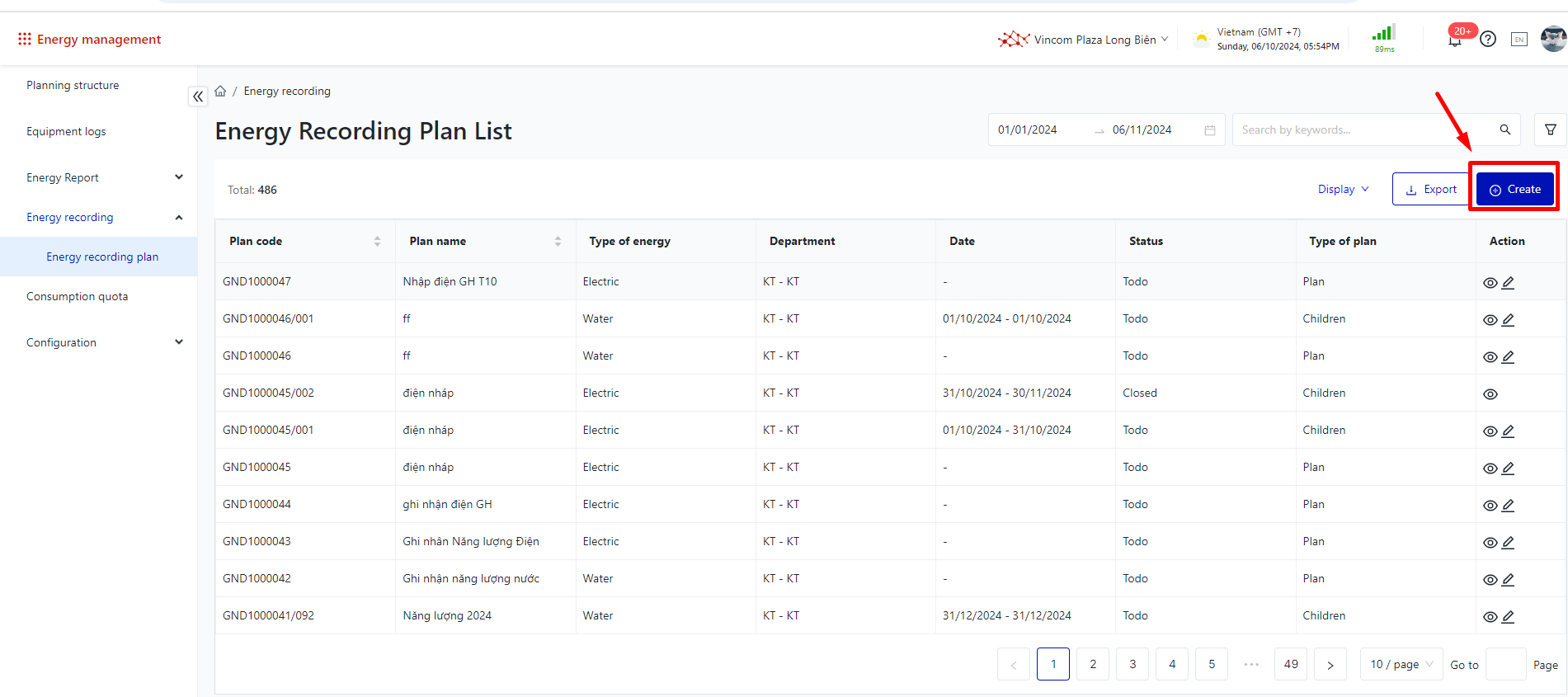The height and width of the screenshot is (697, 1568).
Task: View plan GND1000046/001 using eye icon
Action: click(x=1490, y=320)
